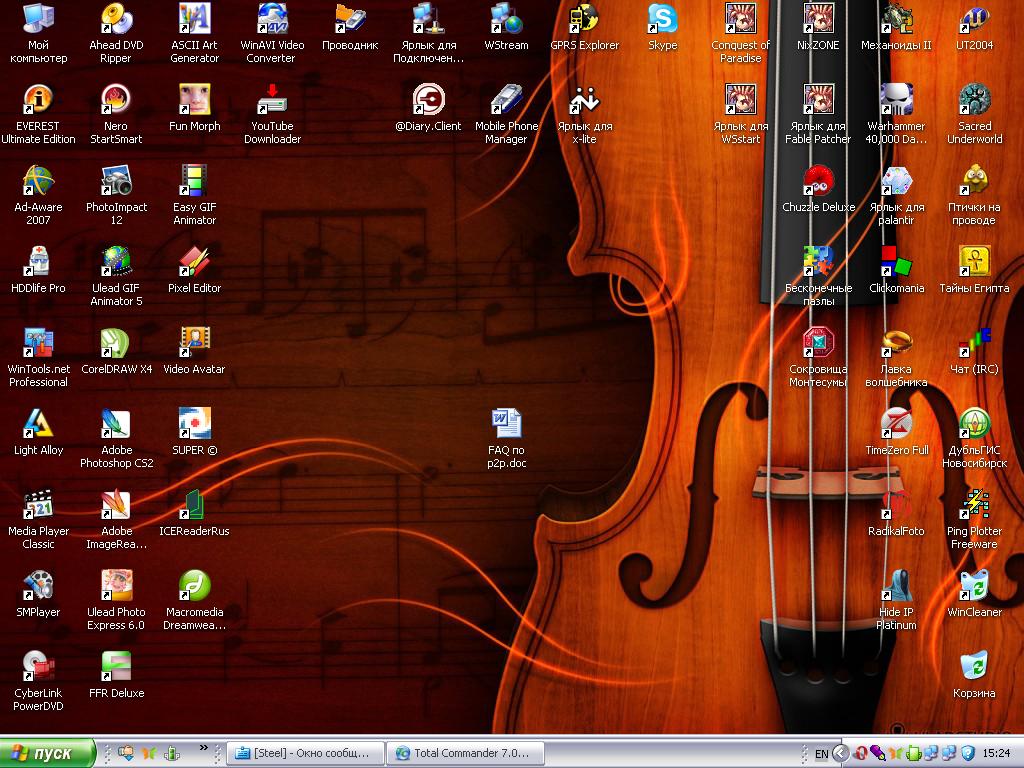The image size is (1024, 768).
Task: Switch to the Total Commander taskbar button
Action: [464, 753]
